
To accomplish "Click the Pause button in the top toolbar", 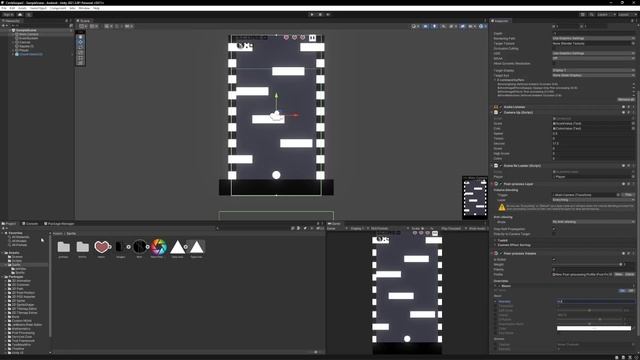I will pyautogui.click(x=320, y=15).
